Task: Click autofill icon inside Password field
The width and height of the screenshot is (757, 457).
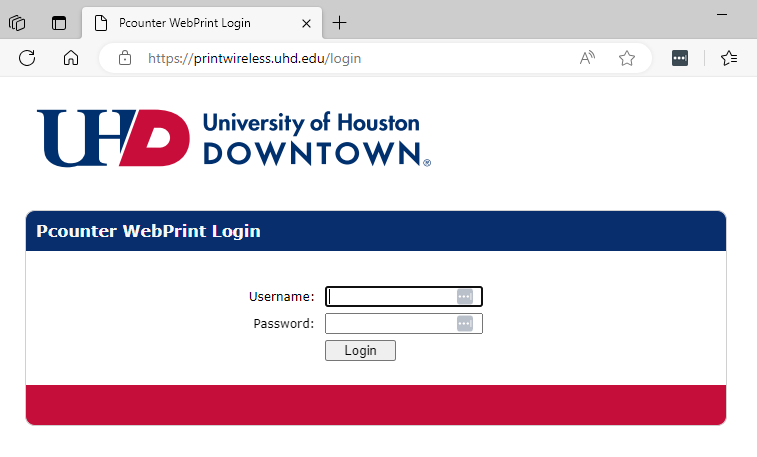Action: pyautogui.click(x=464, y=323)
